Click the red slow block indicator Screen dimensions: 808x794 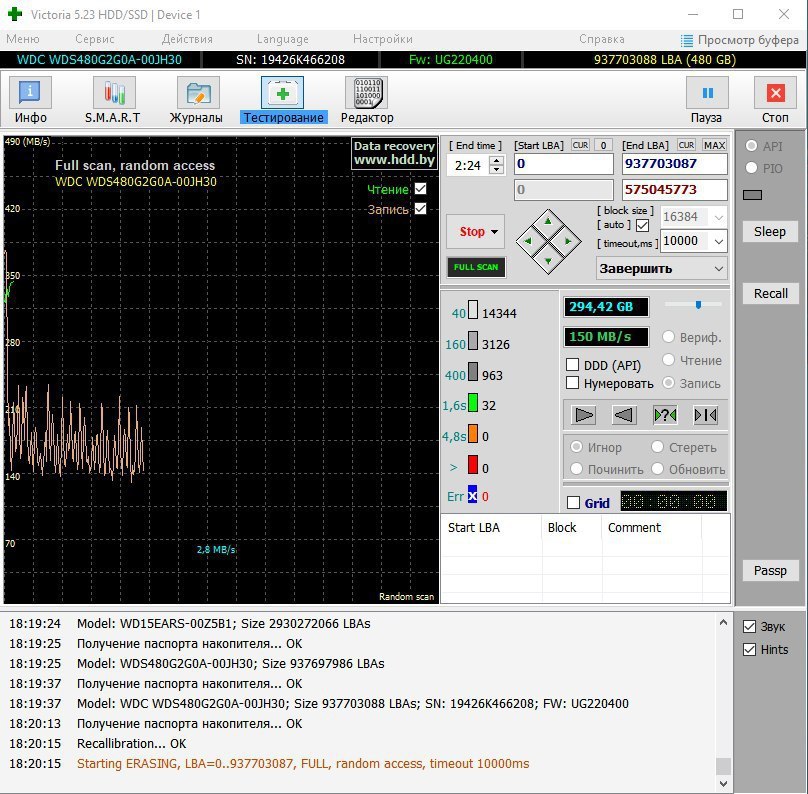pos(473,465)
